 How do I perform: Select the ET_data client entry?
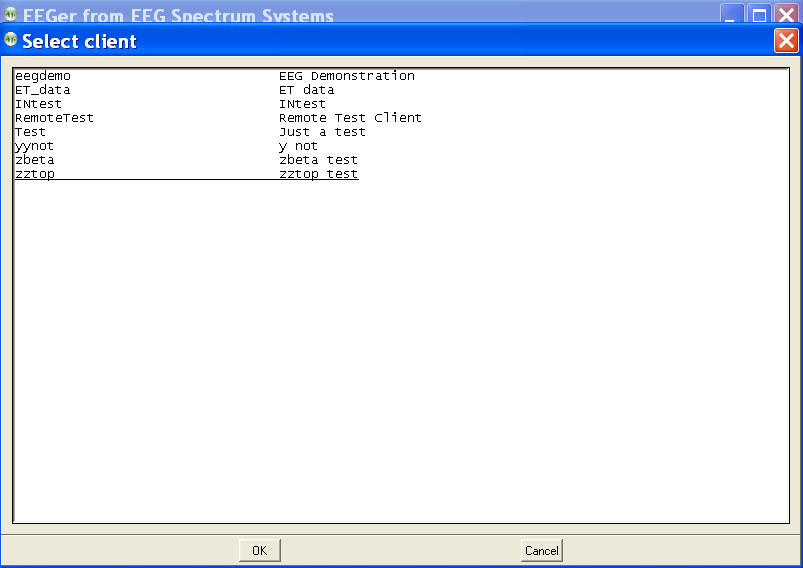click(x=43, y=90)
